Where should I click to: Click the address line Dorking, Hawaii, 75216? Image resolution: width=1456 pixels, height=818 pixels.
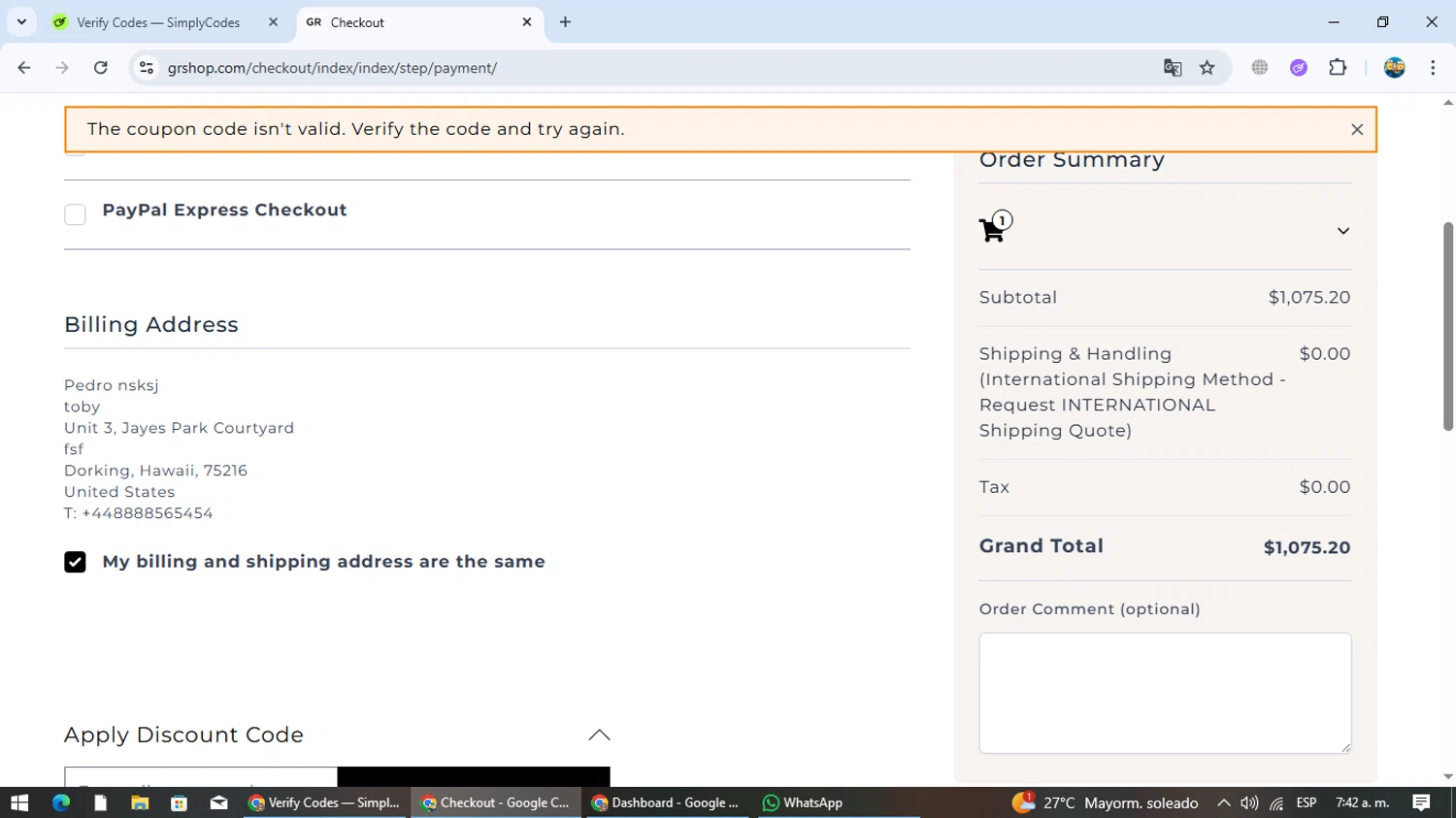click(x=155, y=471)
